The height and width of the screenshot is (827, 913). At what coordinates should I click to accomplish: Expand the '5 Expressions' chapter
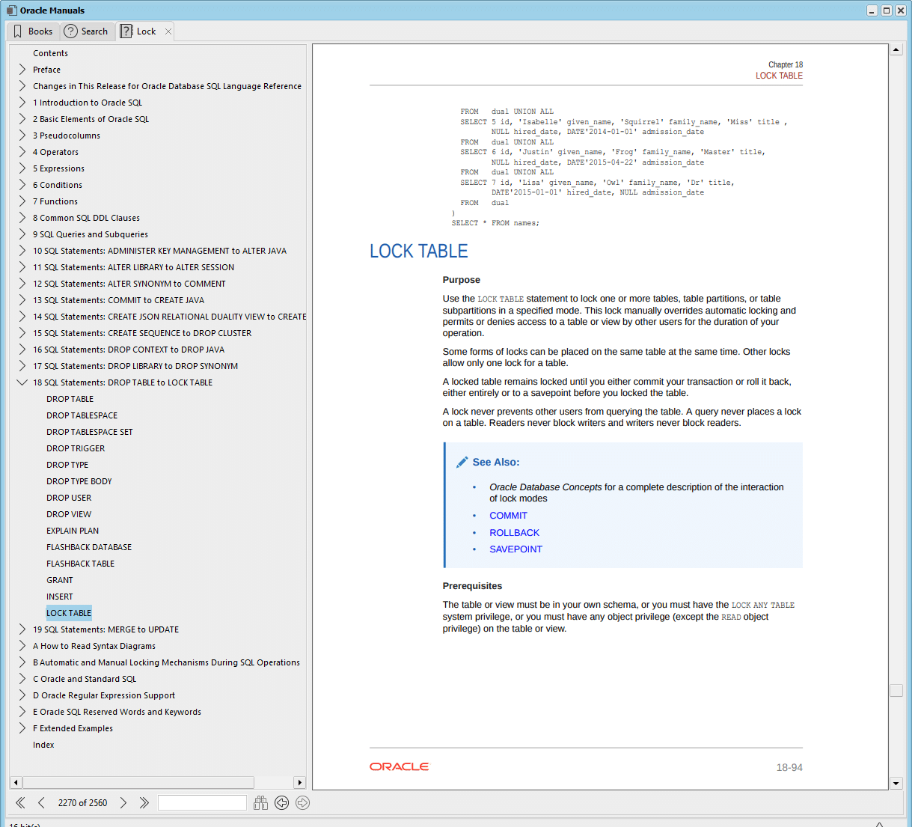pos(22,168)
